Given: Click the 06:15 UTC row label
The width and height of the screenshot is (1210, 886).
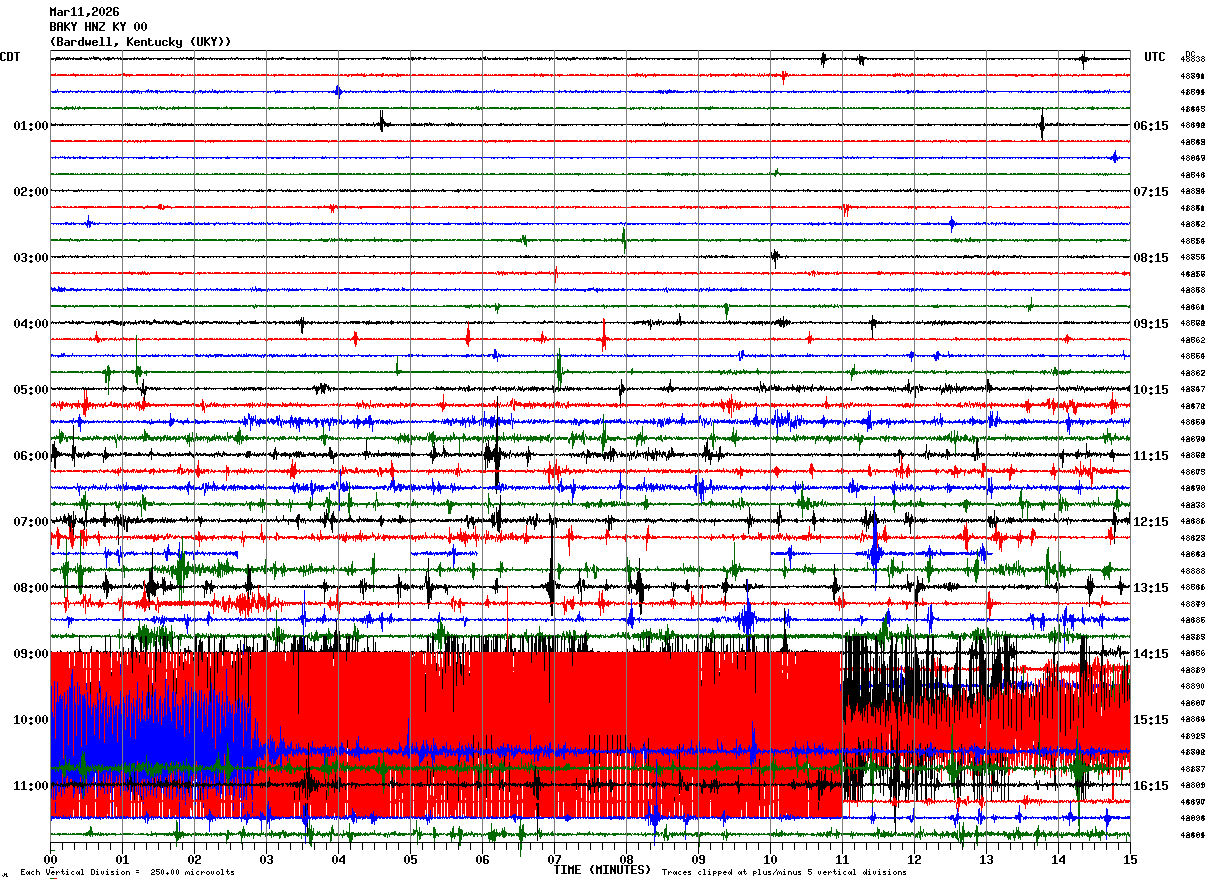Looking at the screenshot, I should pos(1150,126).
